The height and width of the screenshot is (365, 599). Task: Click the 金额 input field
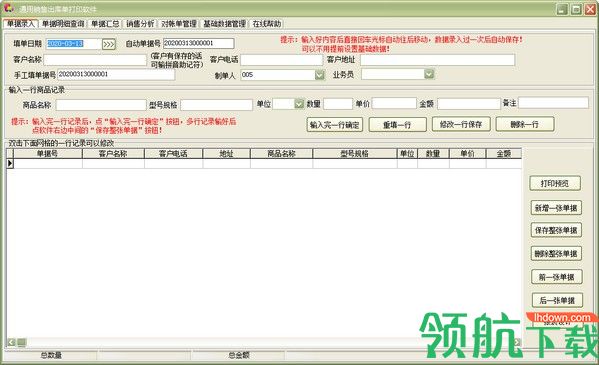(469, 104)
